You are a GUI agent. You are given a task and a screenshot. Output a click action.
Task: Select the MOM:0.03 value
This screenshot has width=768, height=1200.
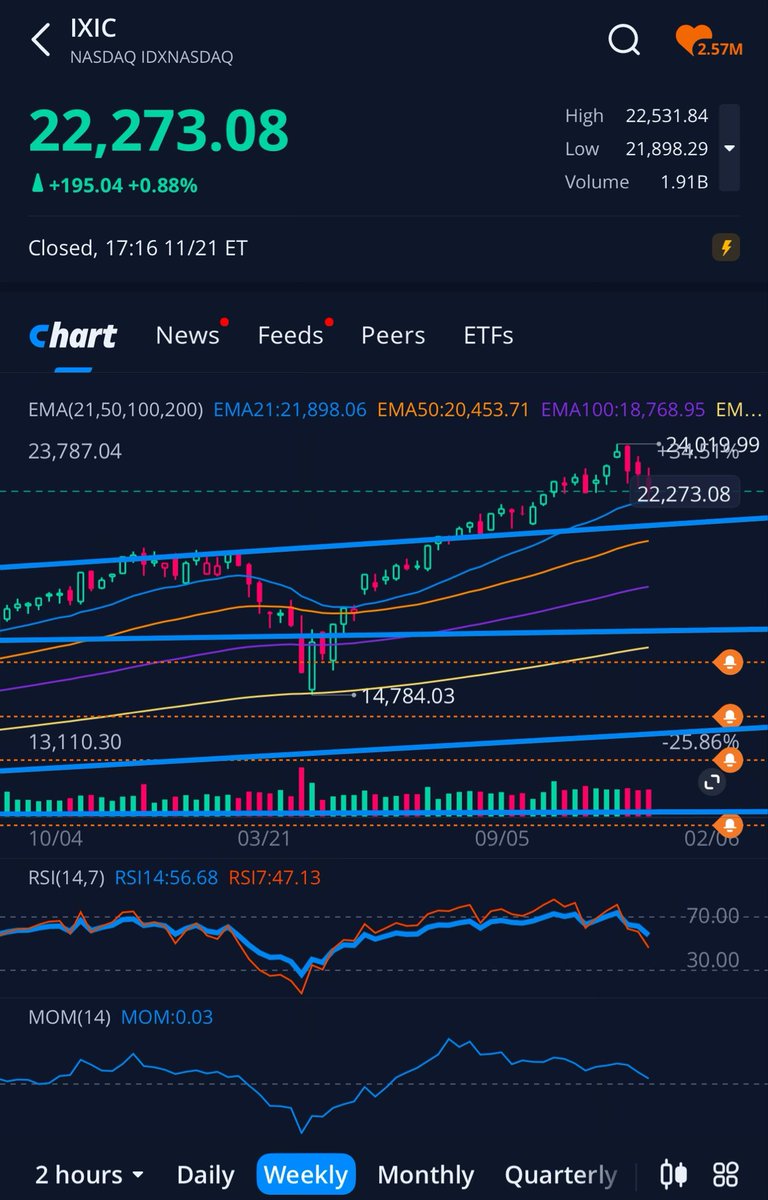(166, 1018)
